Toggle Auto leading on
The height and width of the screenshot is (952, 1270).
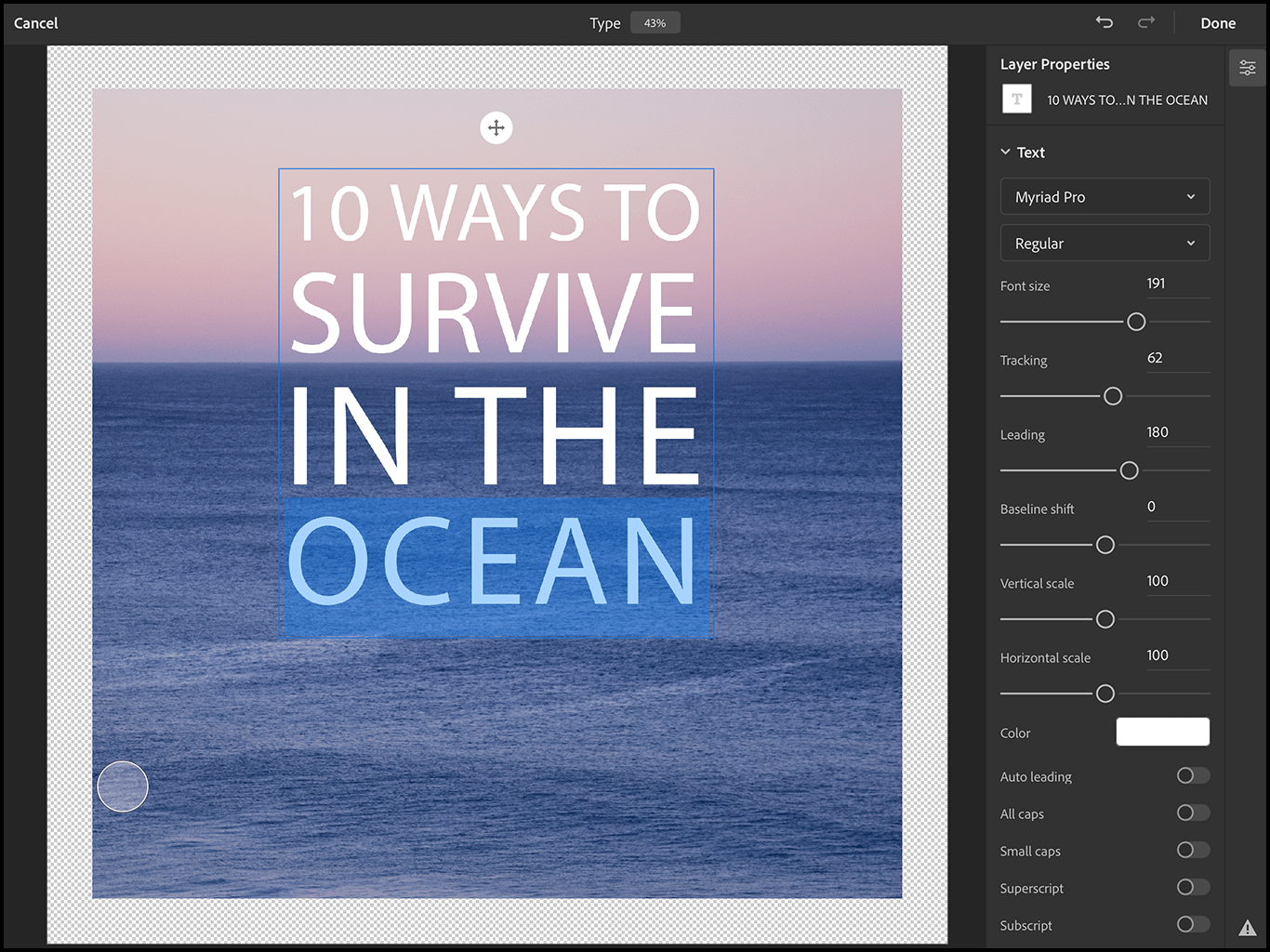pos(1191,775)
